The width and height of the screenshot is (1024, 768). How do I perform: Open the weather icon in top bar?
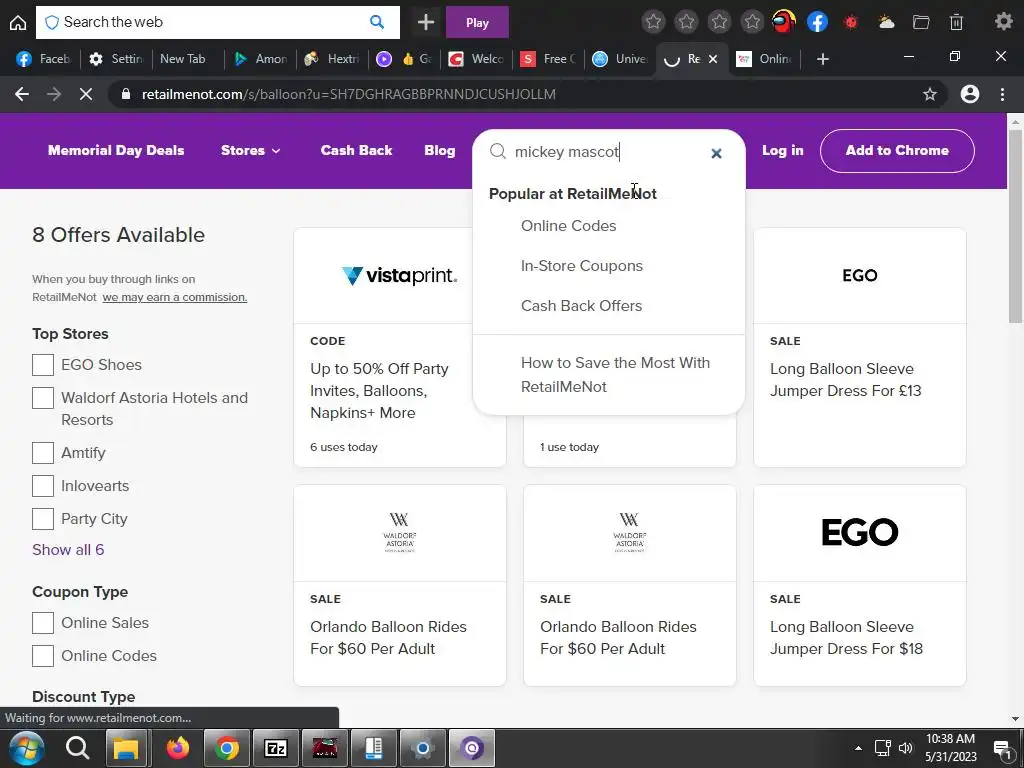coord(886,22)
